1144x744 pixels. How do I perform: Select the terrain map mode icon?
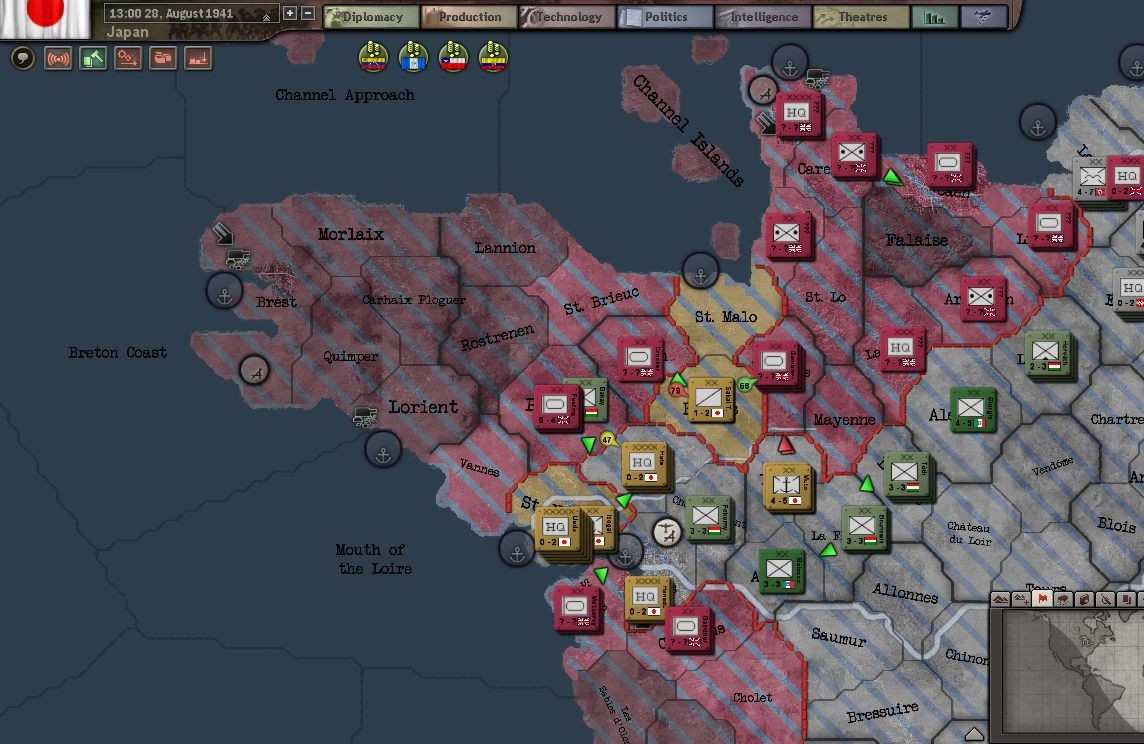[1003, 599]
